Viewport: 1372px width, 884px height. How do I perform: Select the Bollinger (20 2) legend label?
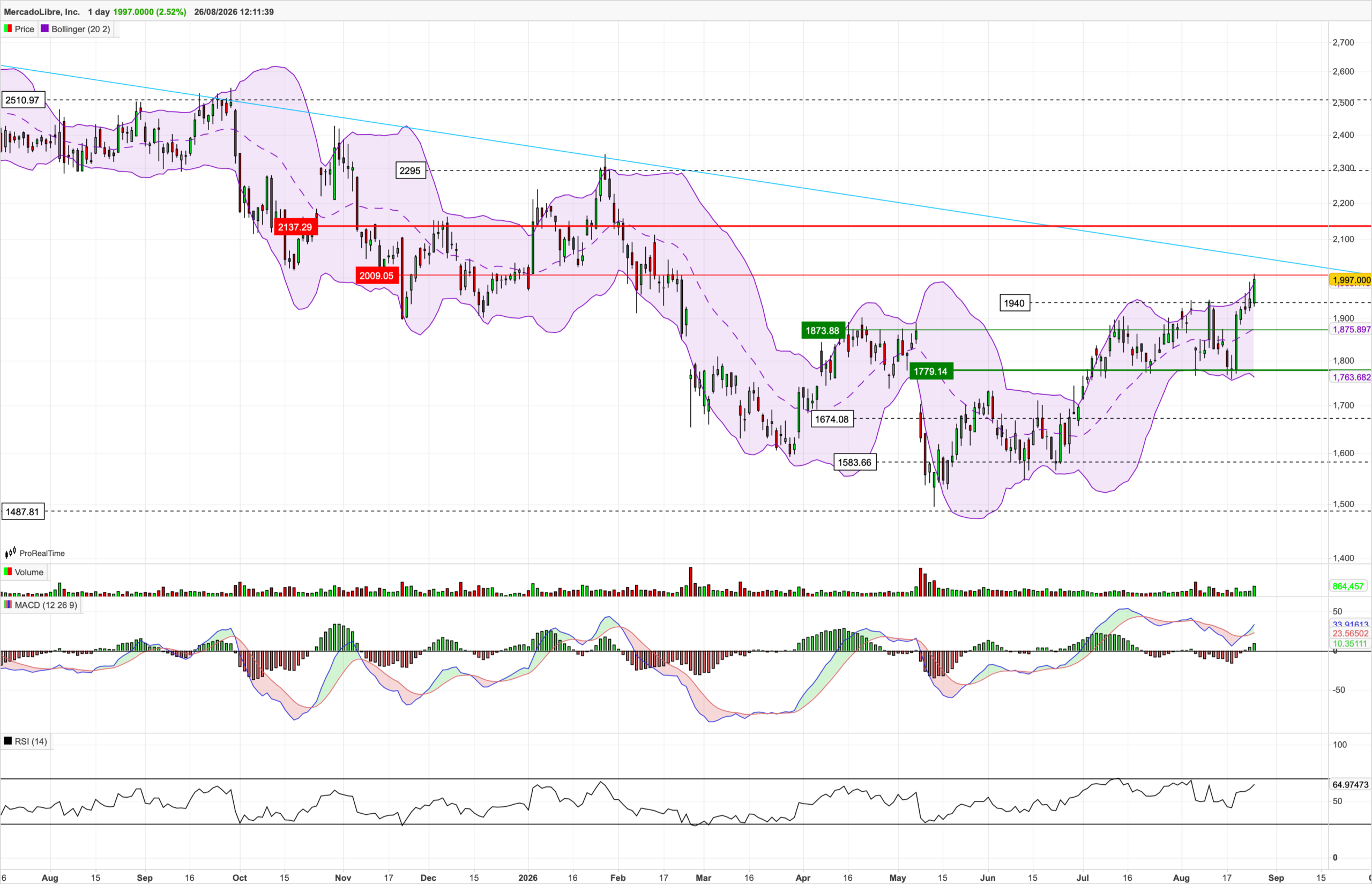tap(80, 29)
